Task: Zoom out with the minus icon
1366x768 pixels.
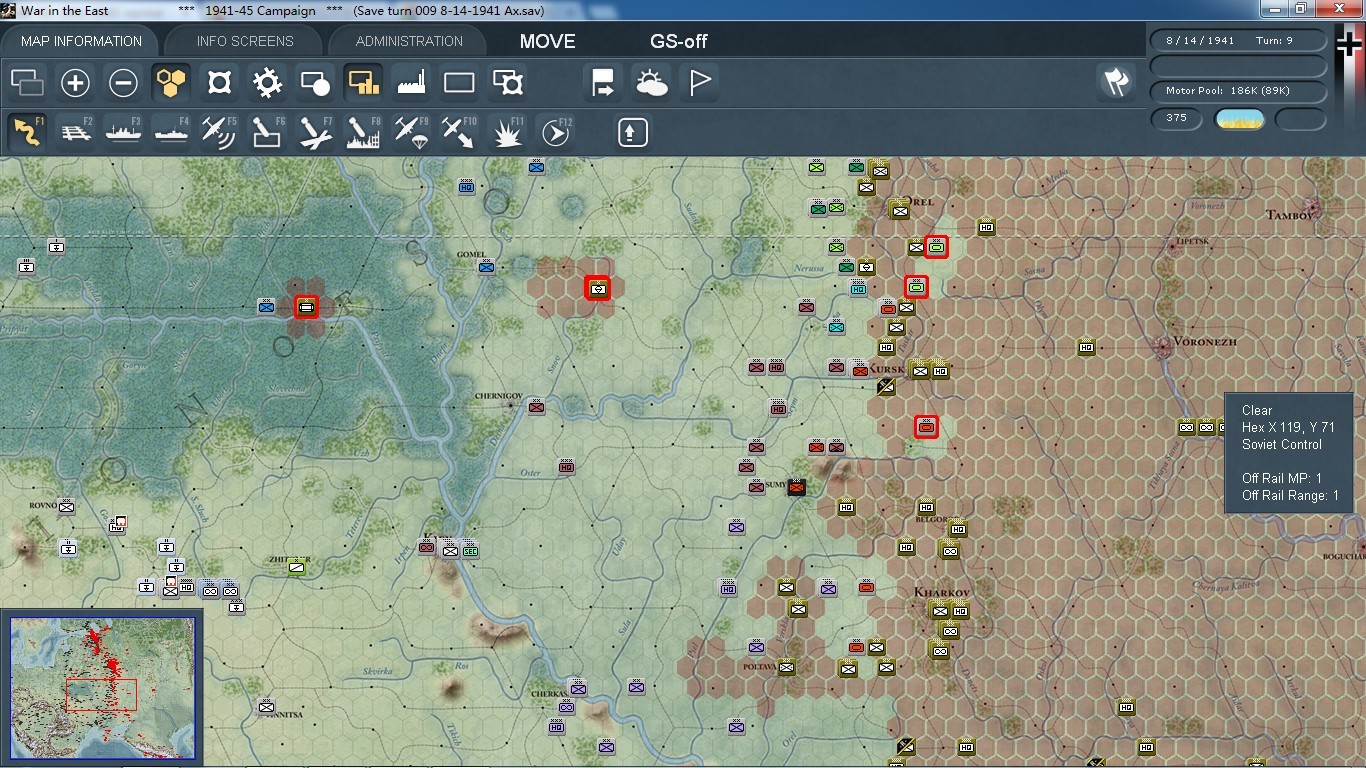Action: 123,83
